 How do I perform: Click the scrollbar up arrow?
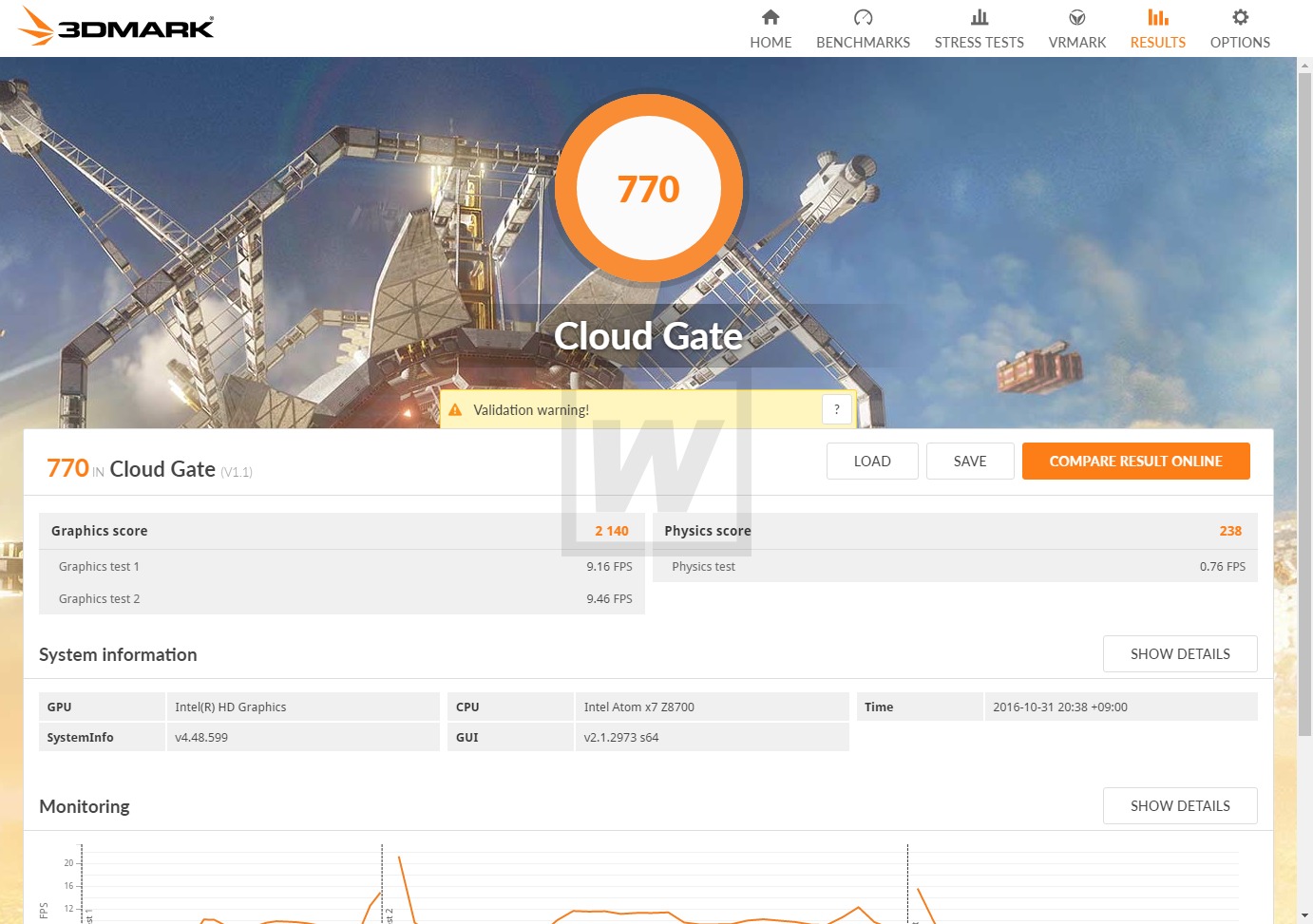(1304, 65)
